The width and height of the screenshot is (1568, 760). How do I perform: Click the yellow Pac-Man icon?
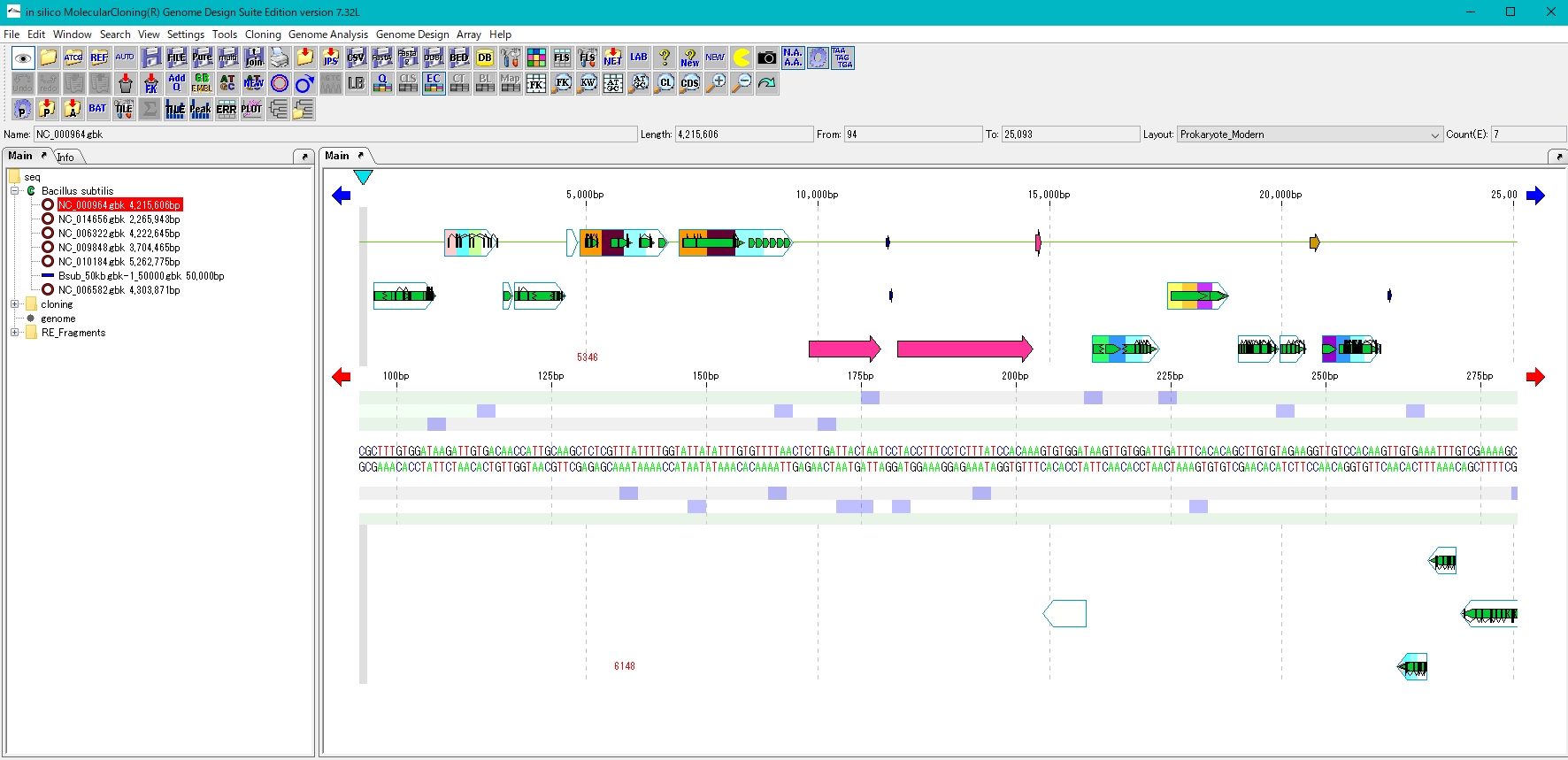point(742,58)
